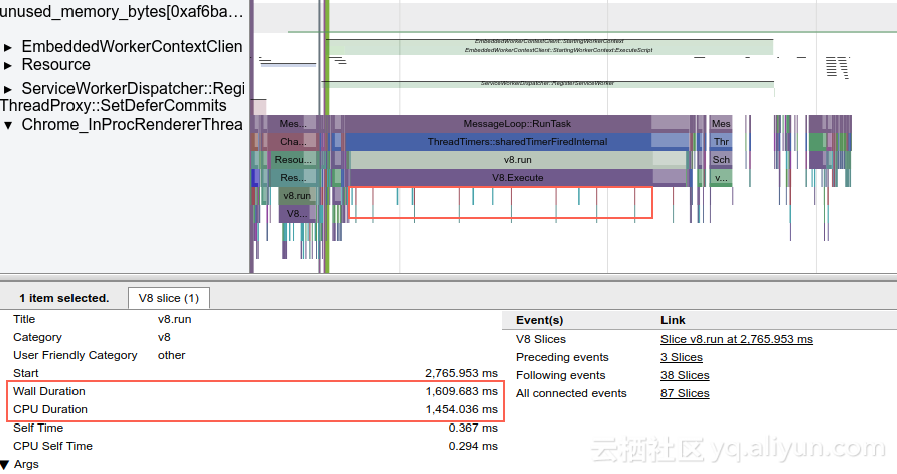Screen dimensions: 897x474
Task: Open the 38 Slices following events link
Action: click(684, 375)
